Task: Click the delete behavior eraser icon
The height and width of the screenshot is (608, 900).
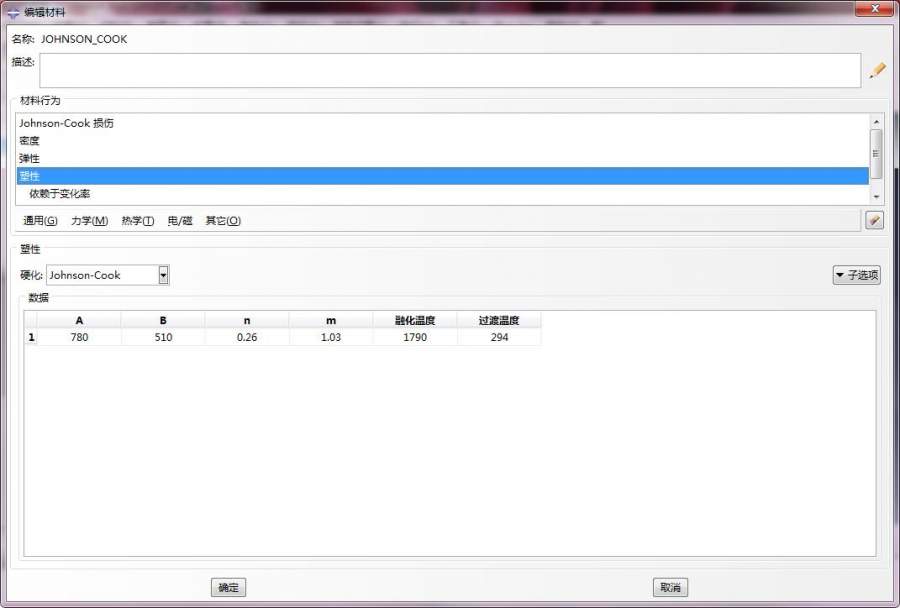Action: tap(874, 220)
